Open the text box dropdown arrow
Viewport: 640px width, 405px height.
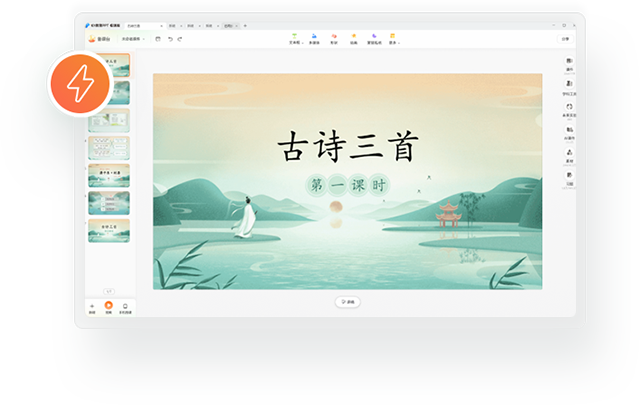coord(302,43)
